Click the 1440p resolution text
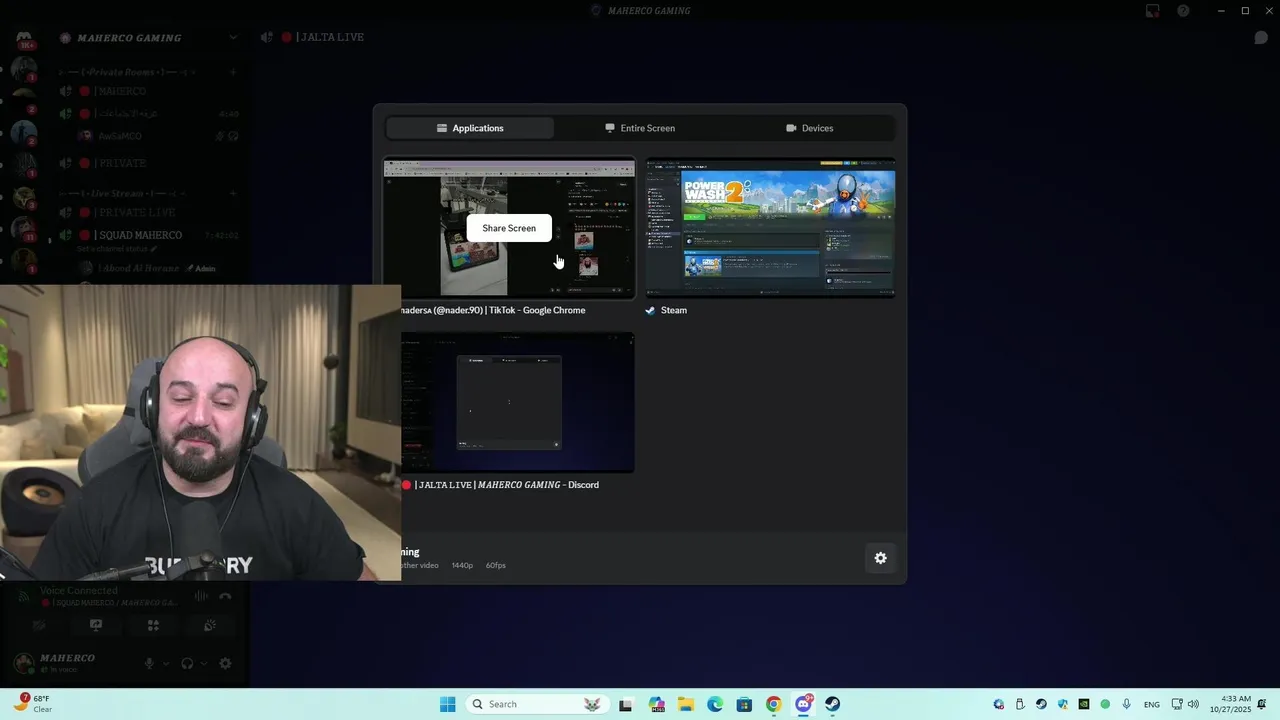1280x720 pixels. 462,566
